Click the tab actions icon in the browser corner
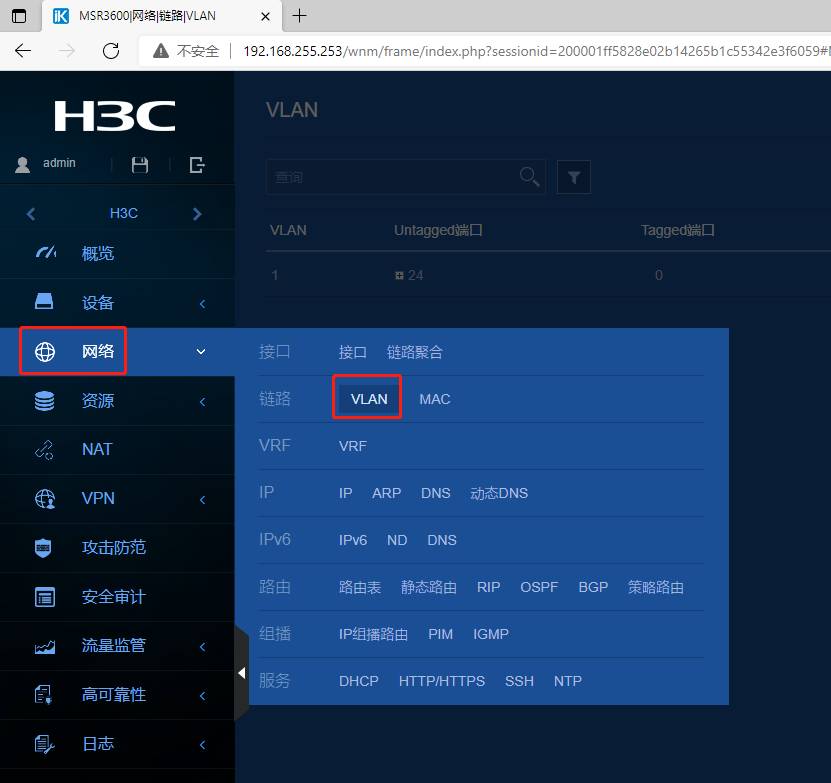831x783 pixels. pos(19,16)
